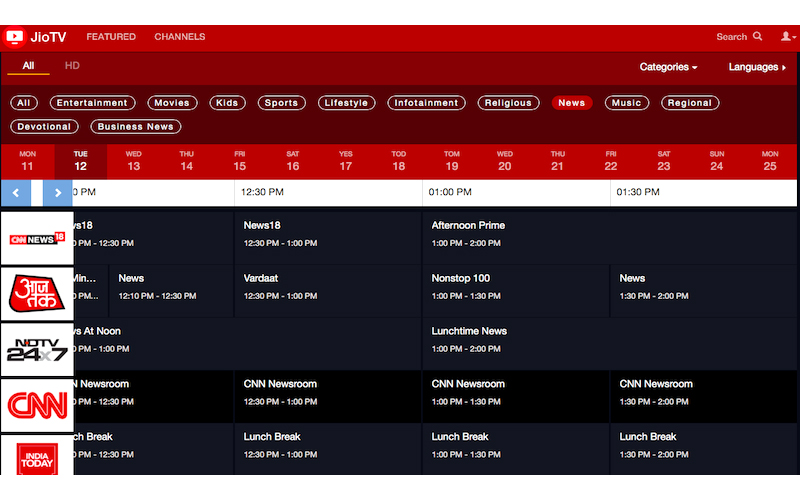Viewport: 800px width, 500px height.
Task: Open News18 12:30 PM - 1:00 PM program
Action: tap(328, 238)
